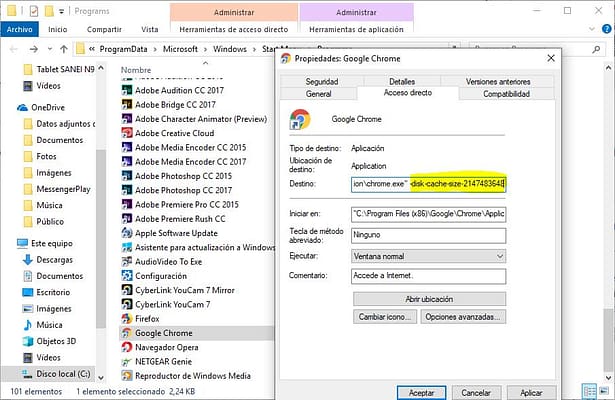This screenshot has width=615, height=400.
Task: Click the Adobe Premiere Rush CC icon
Action: 127,219
